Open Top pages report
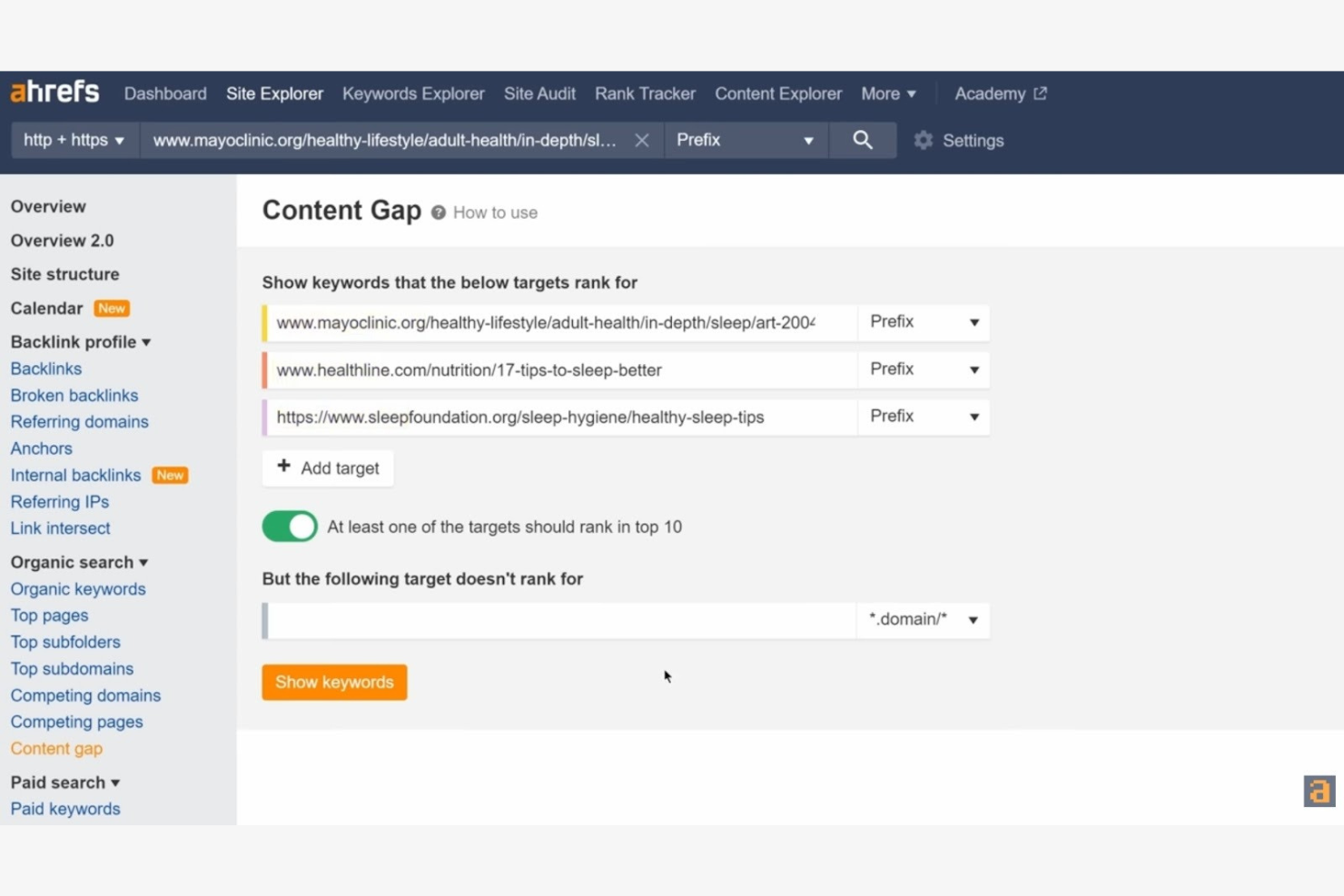The width and height of the screenshot is (1344, 896). (50, 615)
